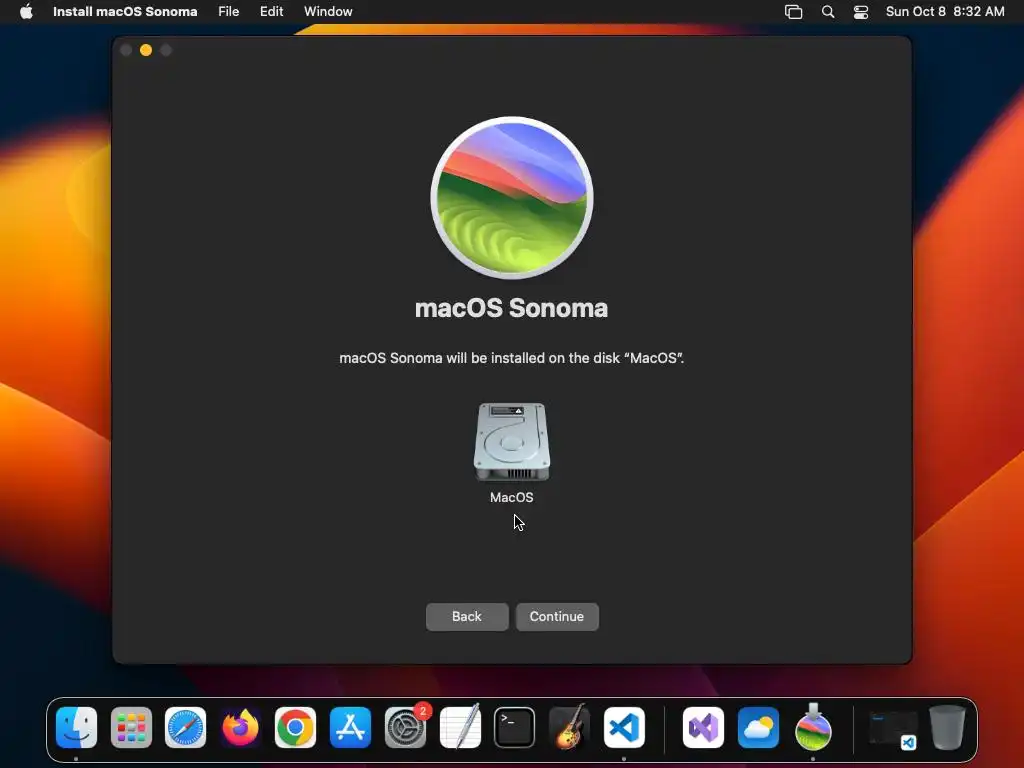The image size is (1024, 768).
Task: Open Finder from the Dock
Action: tap(76, 728)
